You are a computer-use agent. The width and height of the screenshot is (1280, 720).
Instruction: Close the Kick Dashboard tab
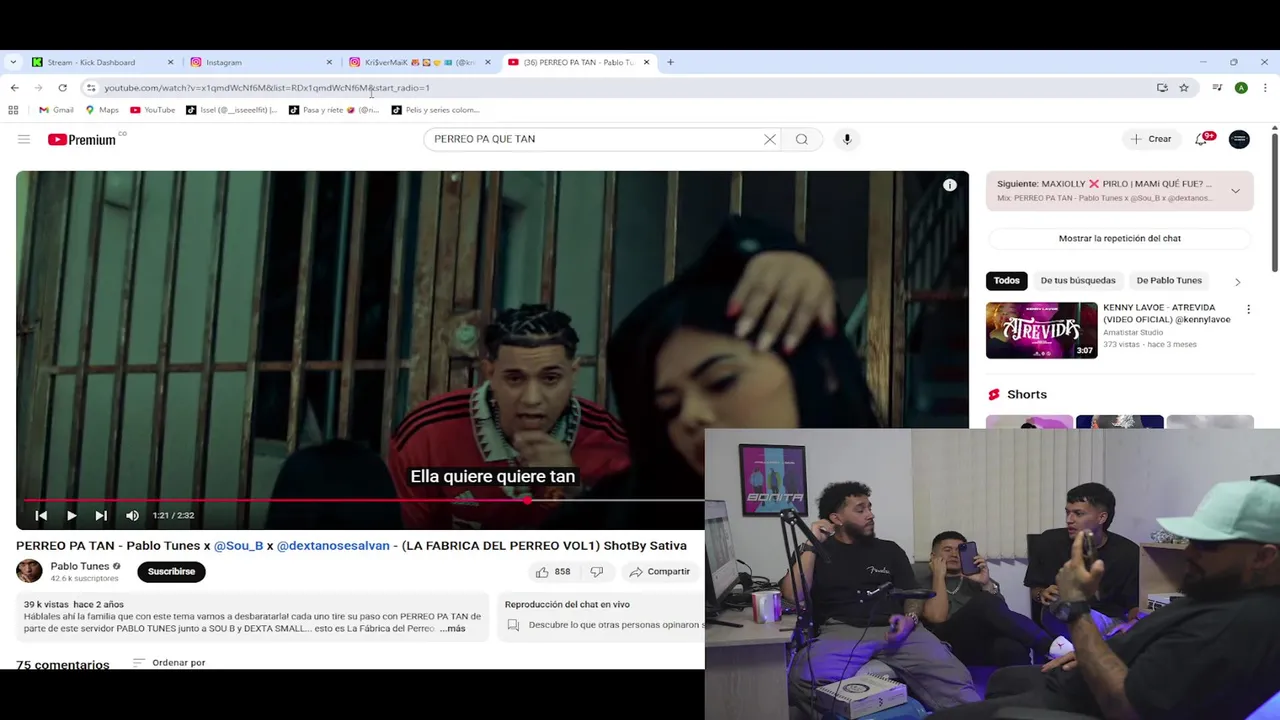pyautogui.click(x=170, y=62)
